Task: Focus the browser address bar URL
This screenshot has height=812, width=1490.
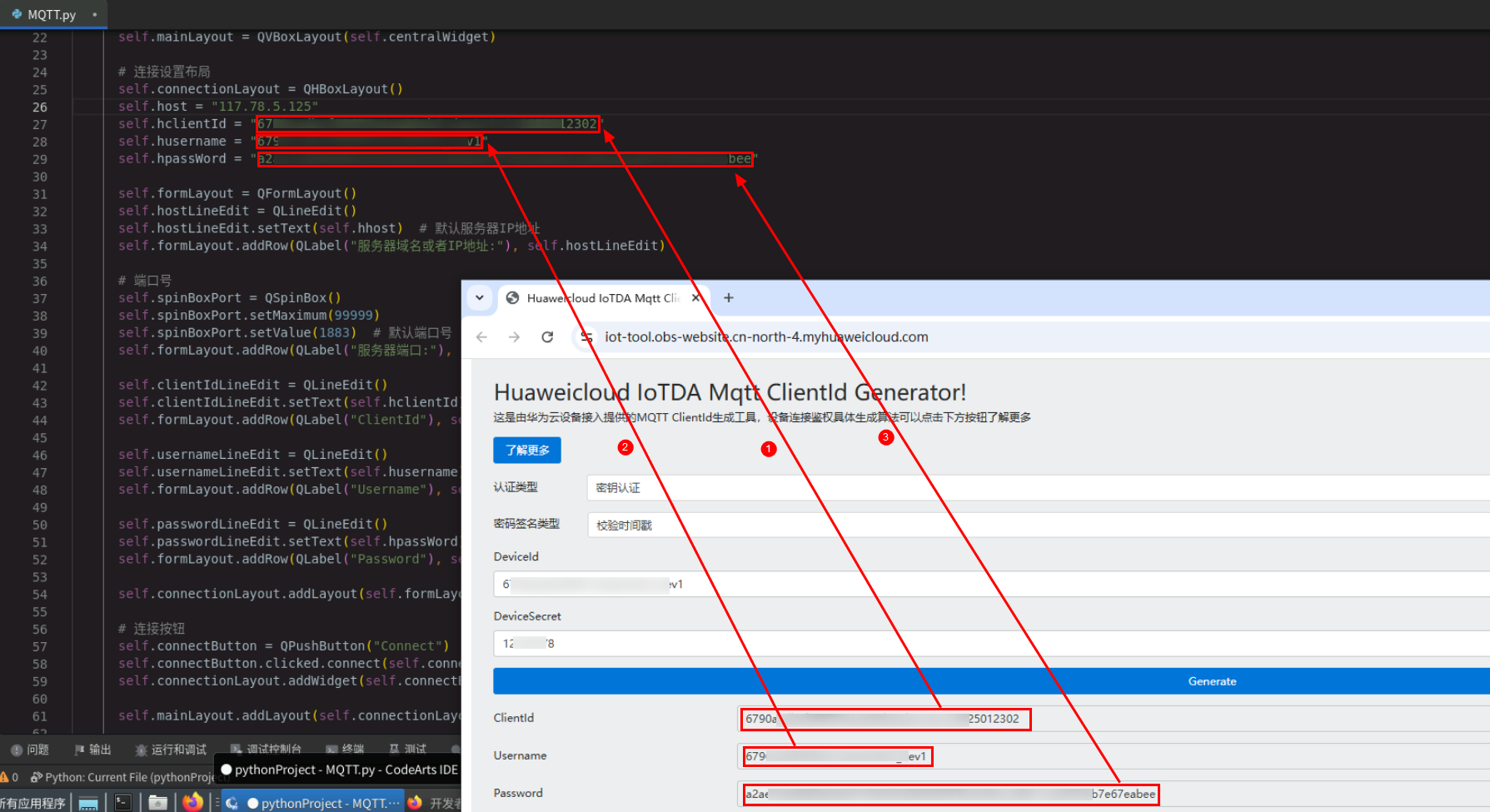Action: click(766, 337)
